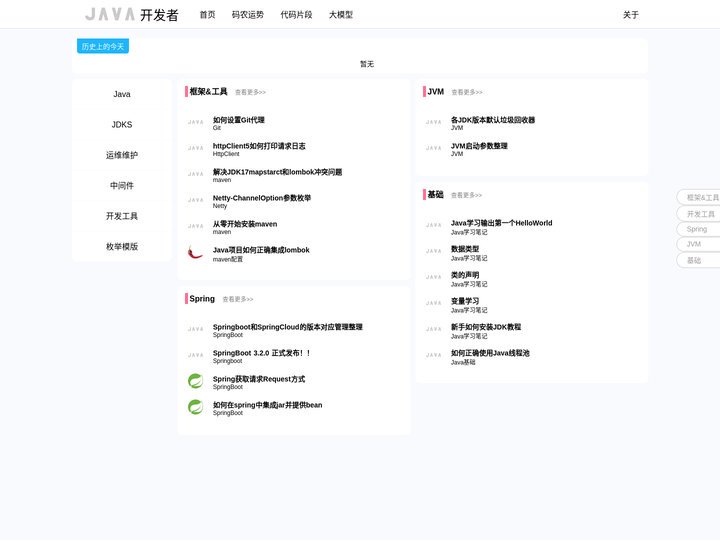720x540 pixels.
Task: Select the 枚举模版 sidebar category
Action: [x=122, y=247]
